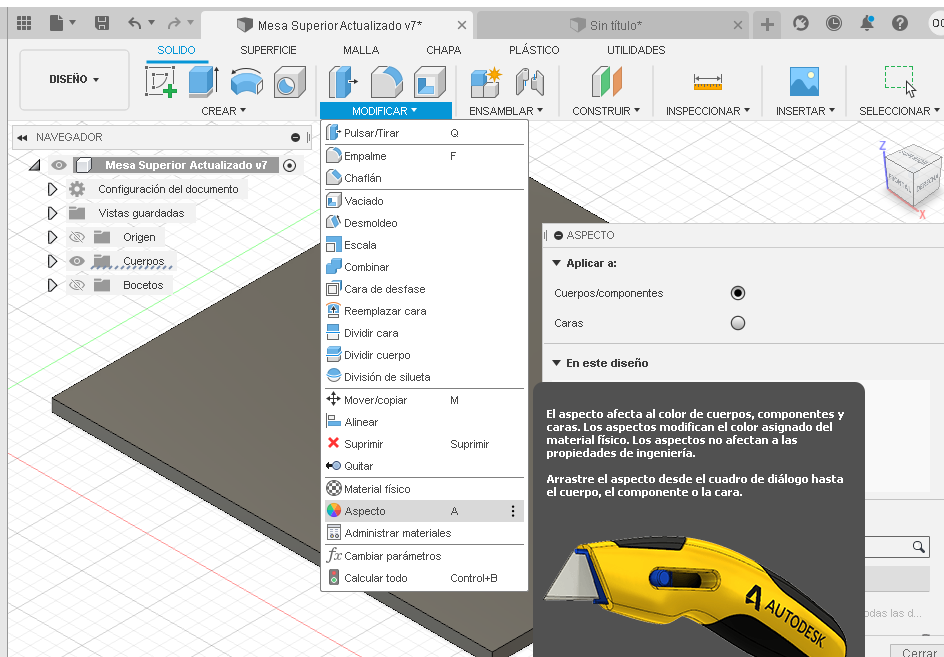
Task: Select the Insert image icon
Action: click(x=804, y=81)
